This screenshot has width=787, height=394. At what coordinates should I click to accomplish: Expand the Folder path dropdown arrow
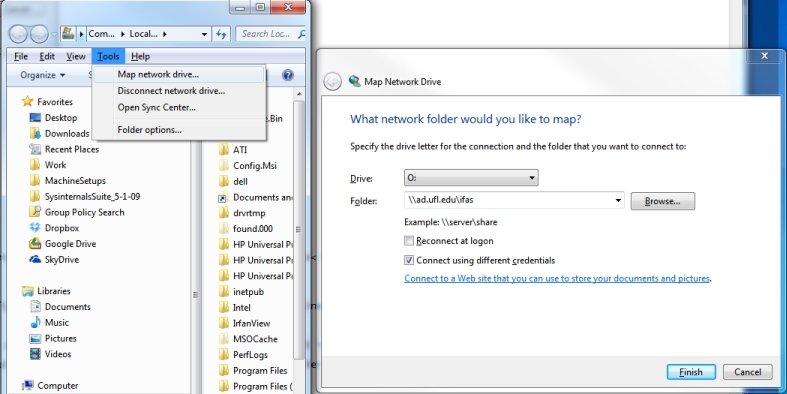point(617,201)
